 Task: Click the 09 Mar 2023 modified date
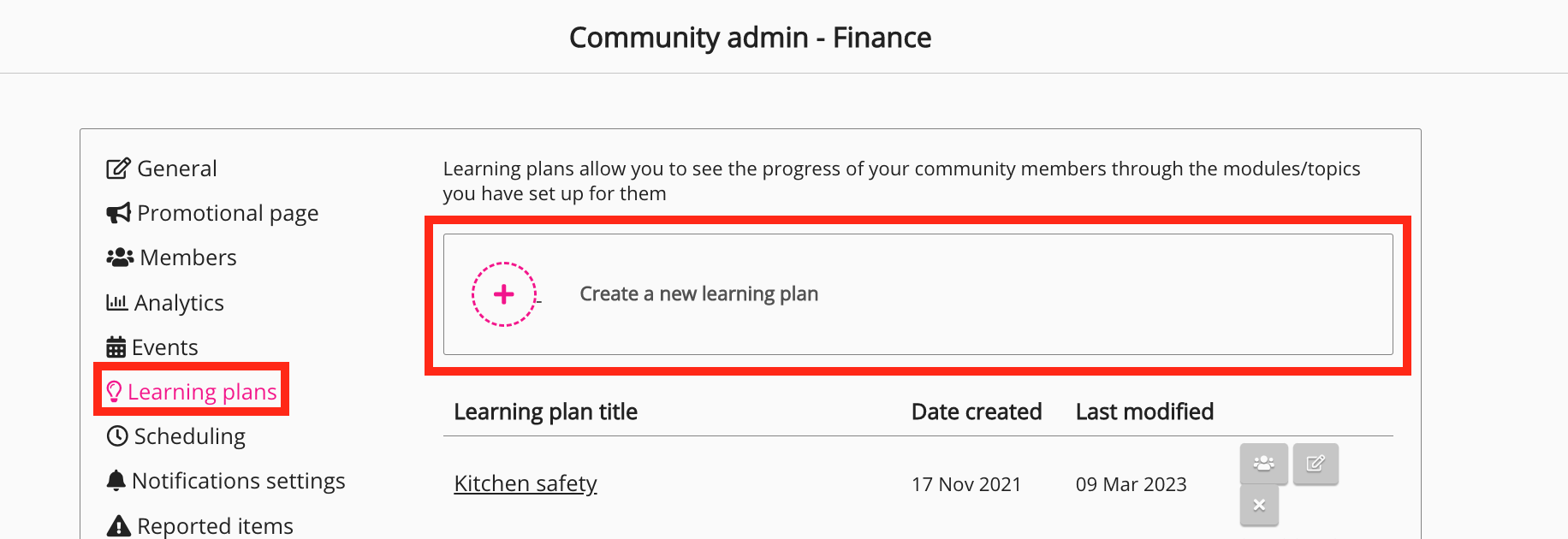[x=1131, y=484]
